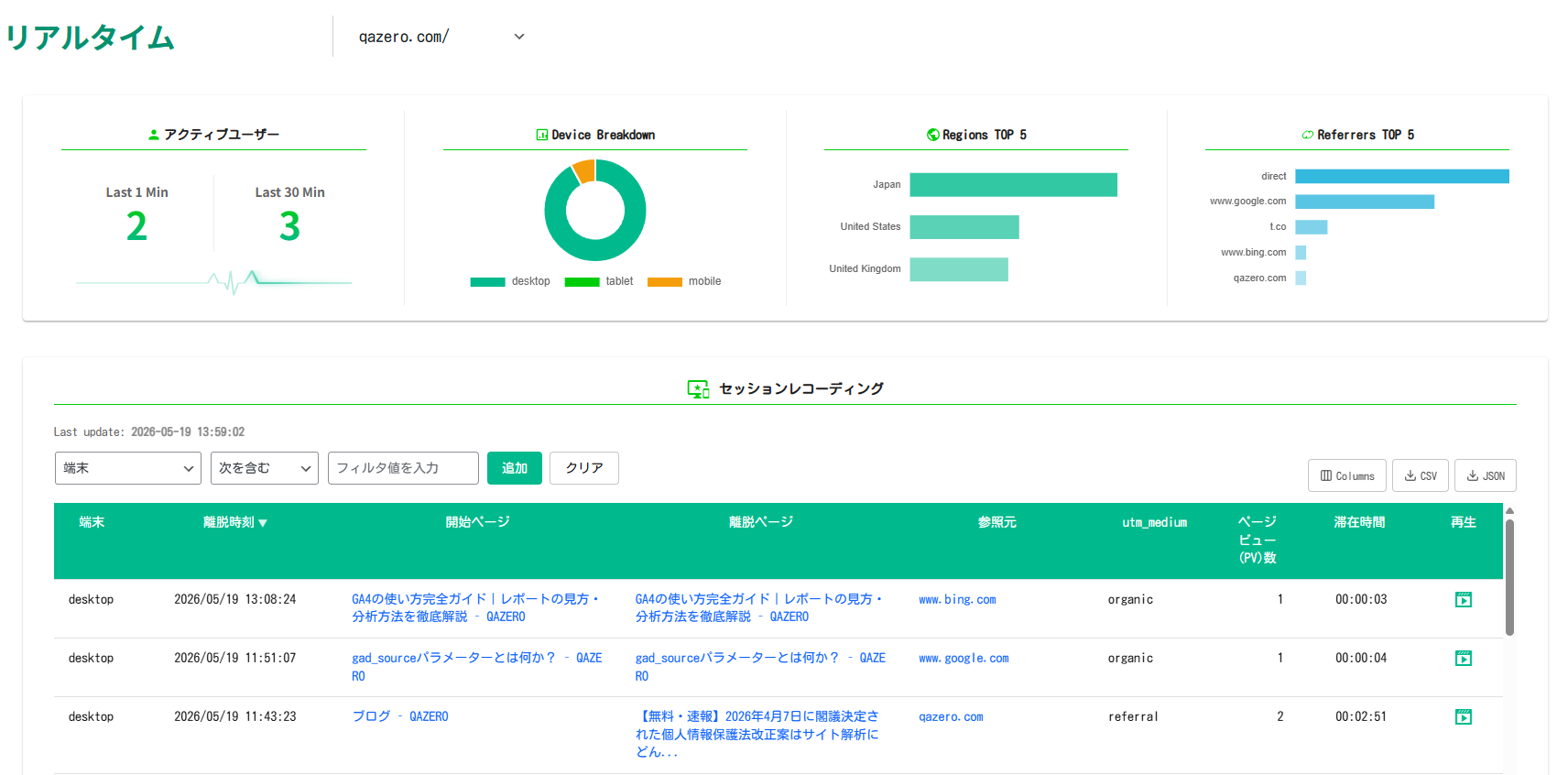Click the アクティブユーザー person icon
Viewport: 1568px width, 775px height.
(x=154, y=135)
